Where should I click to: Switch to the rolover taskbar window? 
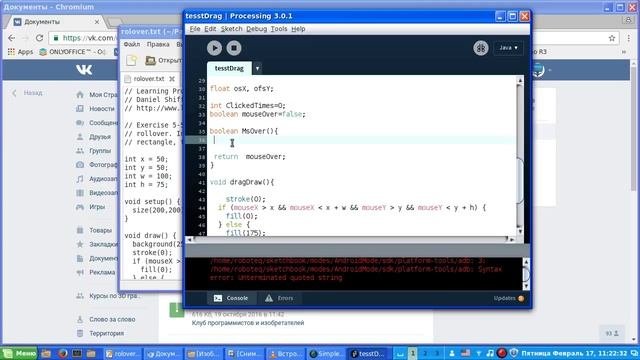122,354
